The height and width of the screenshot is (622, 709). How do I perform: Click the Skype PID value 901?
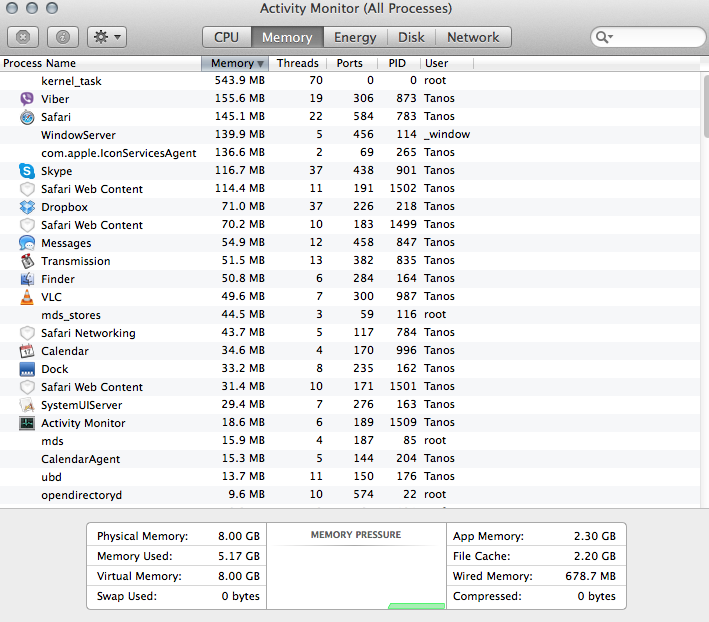coord(406,170)
